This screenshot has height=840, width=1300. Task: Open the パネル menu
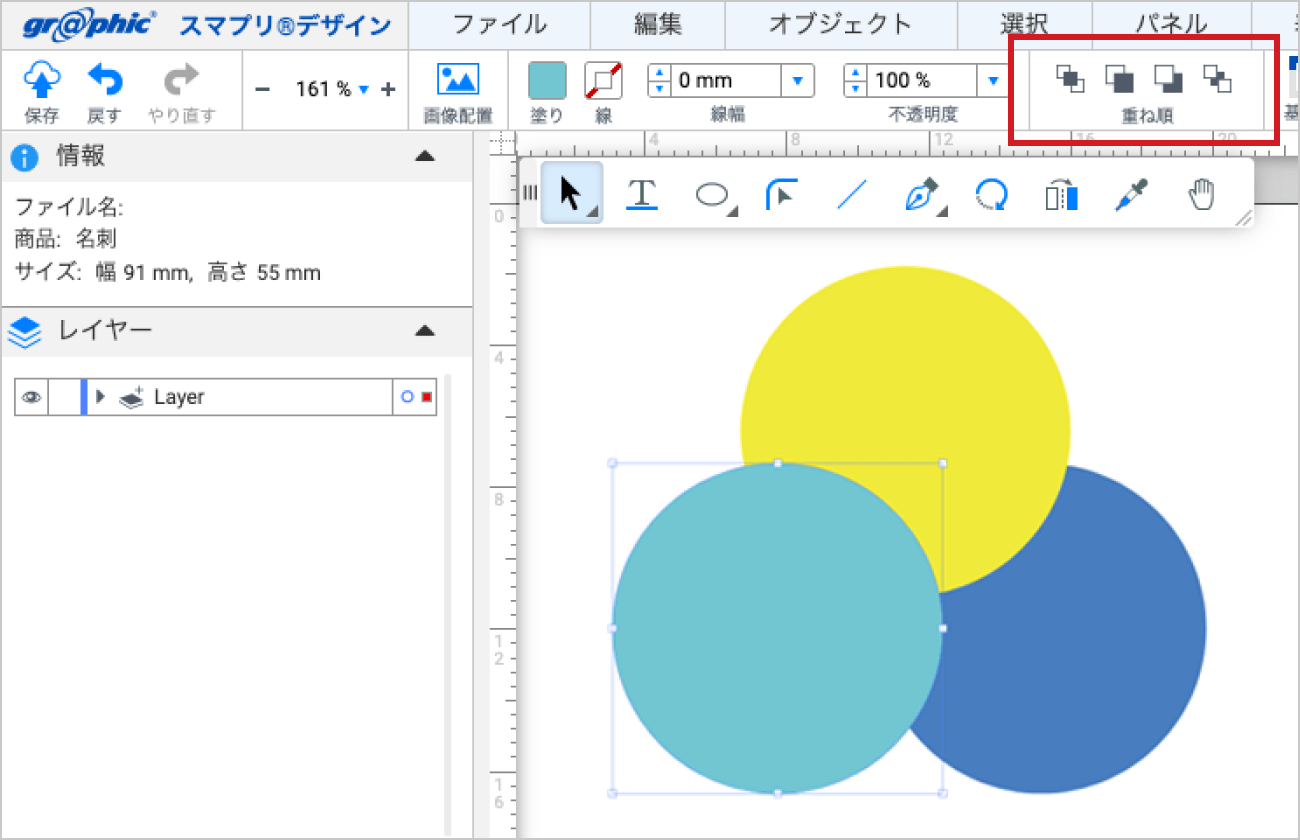tap(1171, 25)
